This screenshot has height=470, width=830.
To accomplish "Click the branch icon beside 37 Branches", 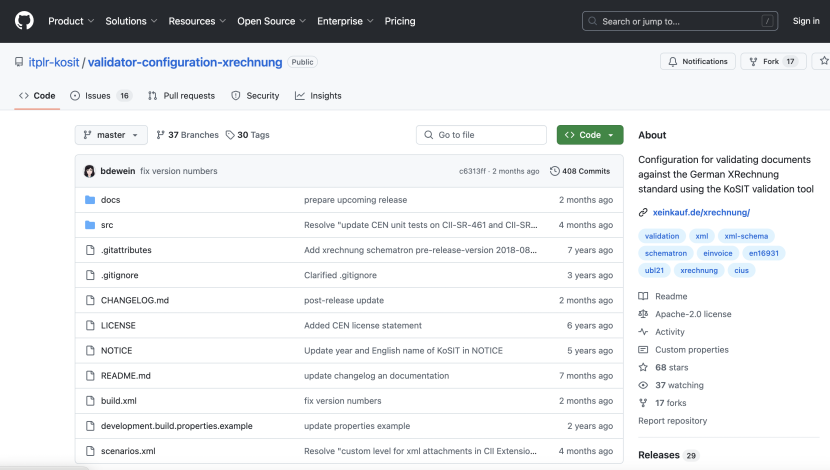I will point(160,135).
